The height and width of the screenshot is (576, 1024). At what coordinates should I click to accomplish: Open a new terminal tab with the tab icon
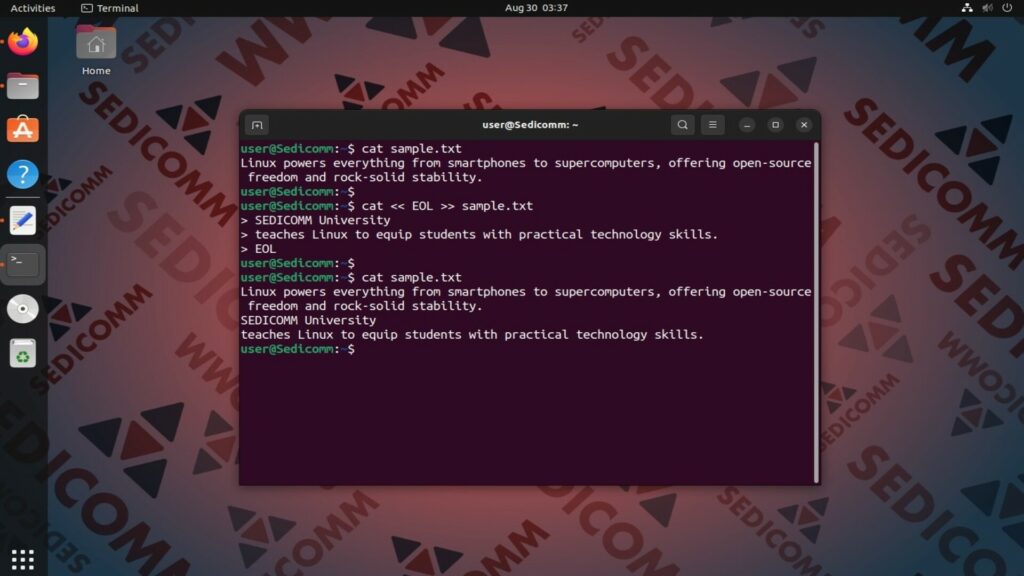[257, 125]
